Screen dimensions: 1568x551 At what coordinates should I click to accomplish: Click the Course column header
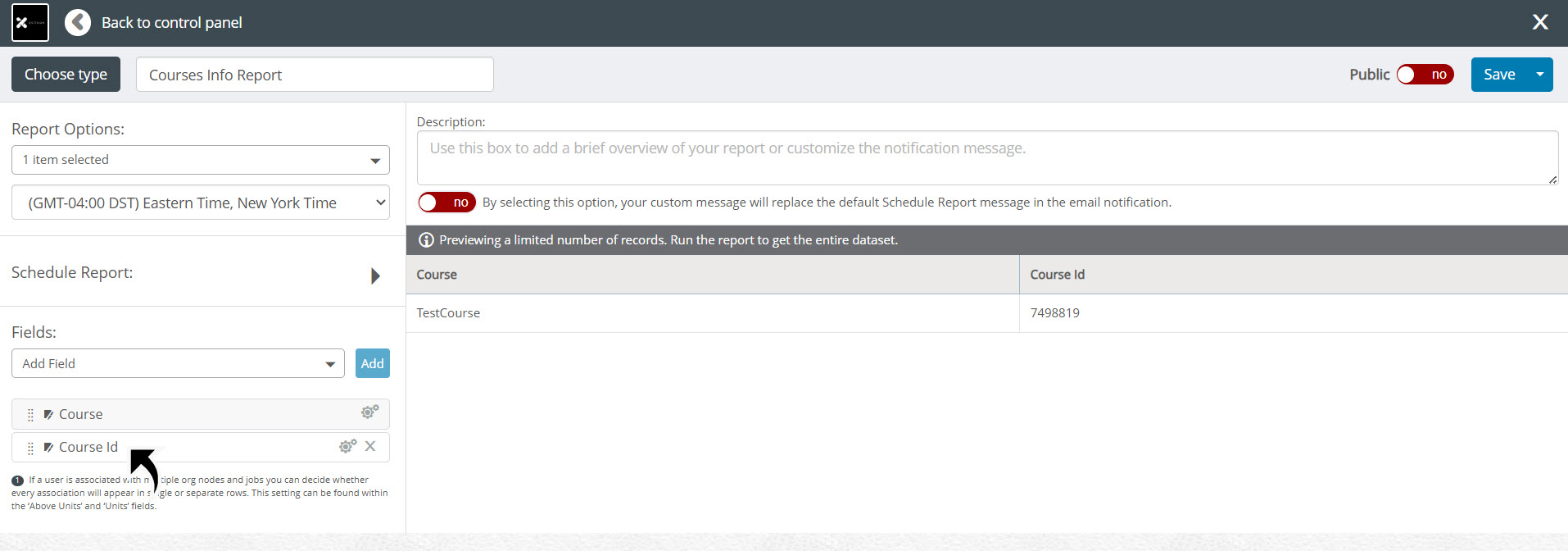coord(712,275)
